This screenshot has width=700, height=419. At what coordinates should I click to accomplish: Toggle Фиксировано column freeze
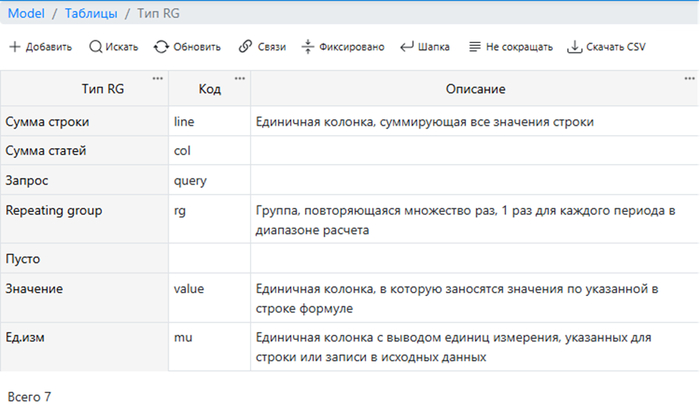(308, 47)
